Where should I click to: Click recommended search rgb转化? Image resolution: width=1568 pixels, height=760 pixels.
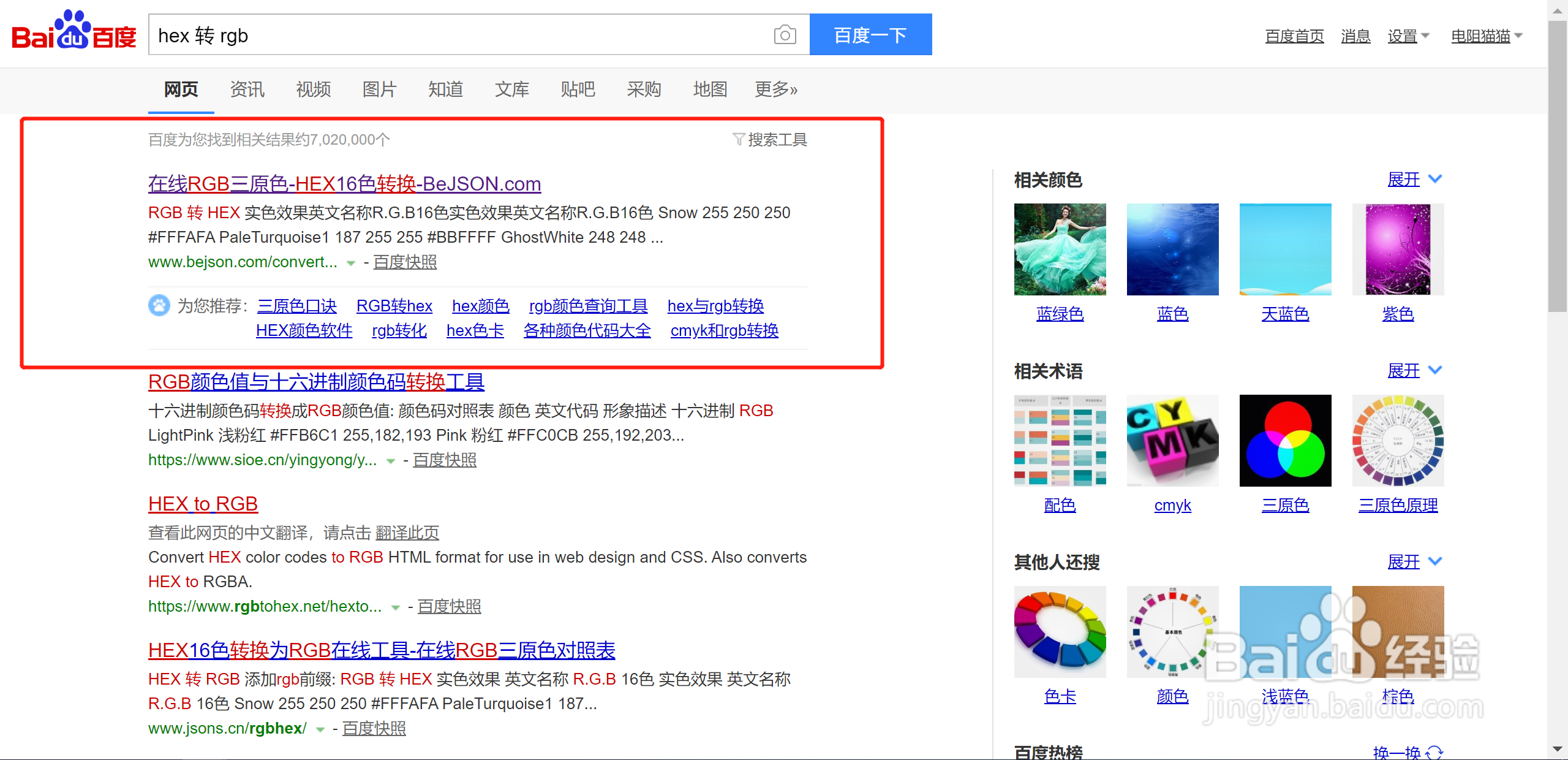[x=399, y=330]
